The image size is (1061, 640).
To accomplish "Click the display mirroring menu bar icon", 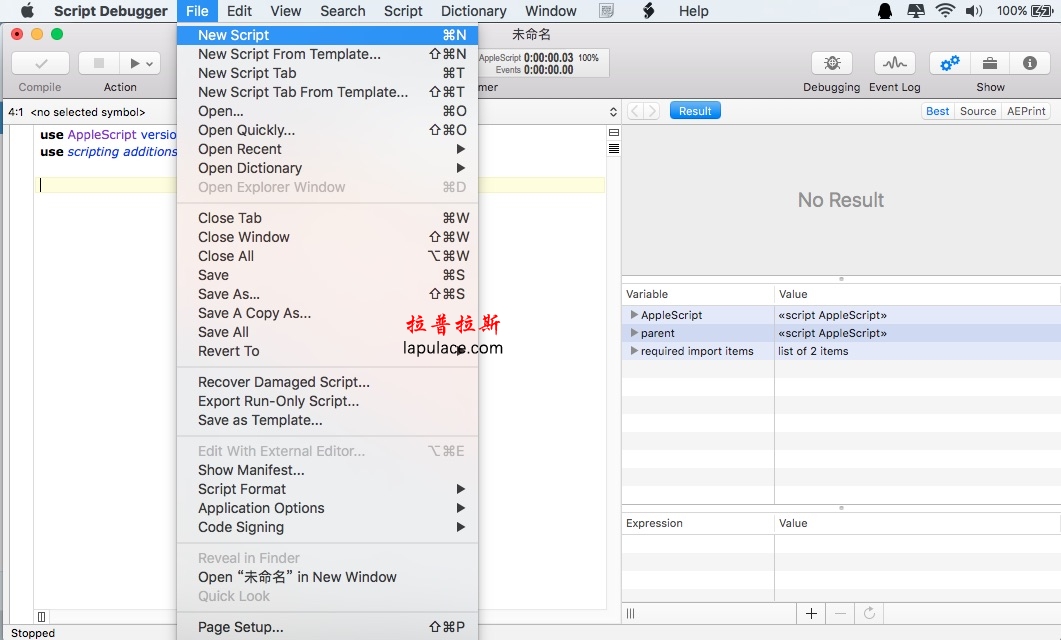I will [916, 11].
